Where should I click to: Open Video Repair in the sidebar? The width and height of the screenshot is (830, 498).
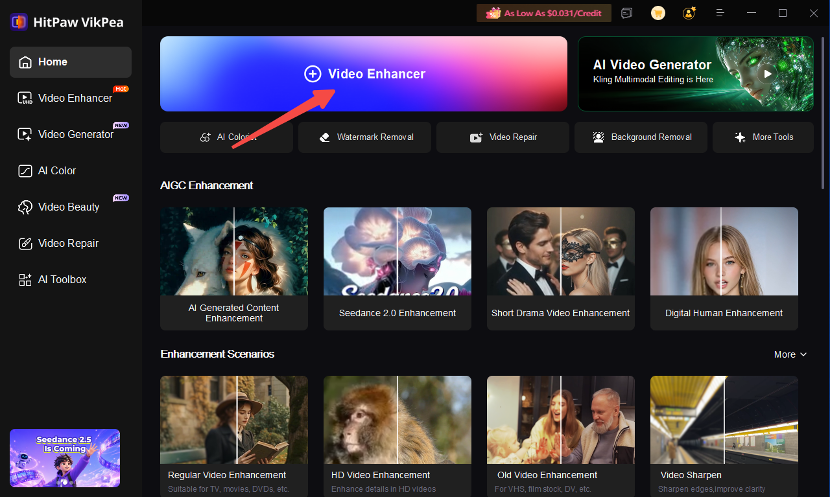click(70, 243)
